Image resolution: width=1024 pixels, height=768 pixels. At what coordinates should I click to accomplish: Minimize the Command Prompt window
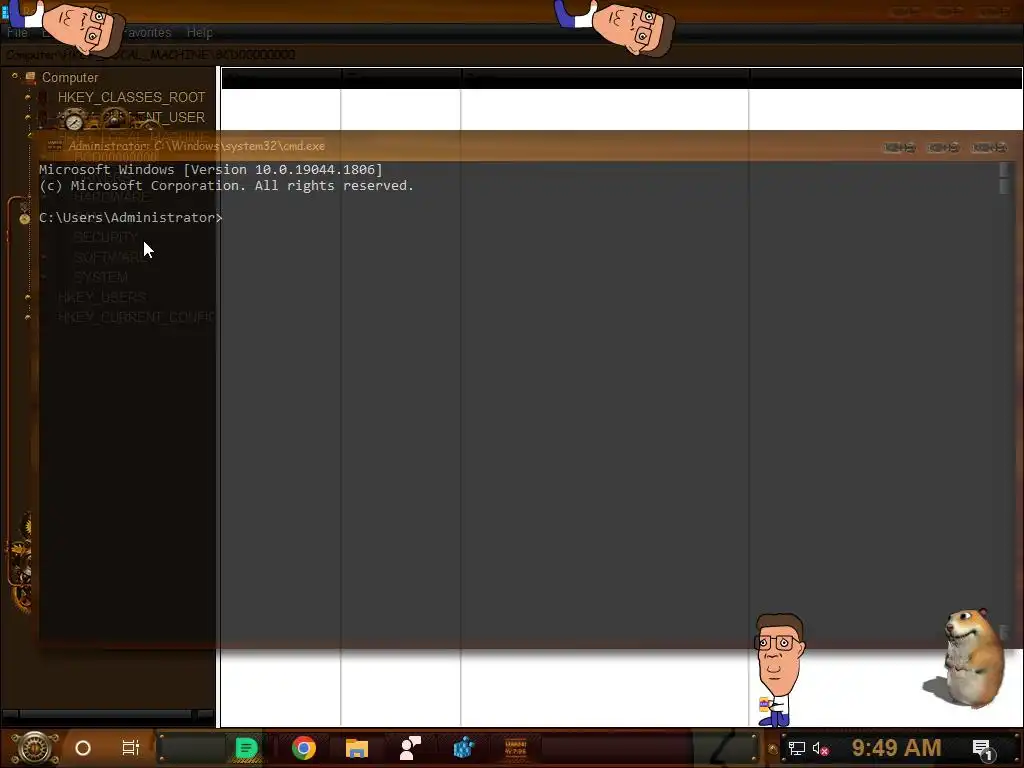tap(899, 148)
